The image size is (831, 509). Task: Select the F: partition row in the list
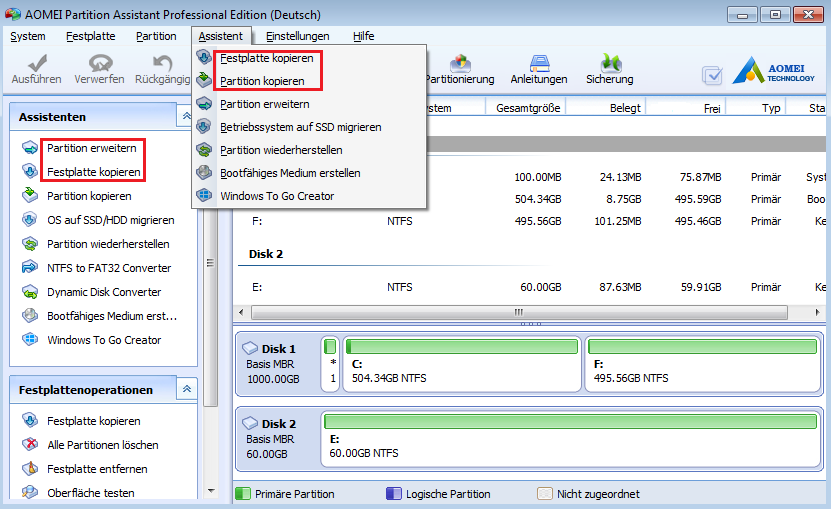click(530, 221)
